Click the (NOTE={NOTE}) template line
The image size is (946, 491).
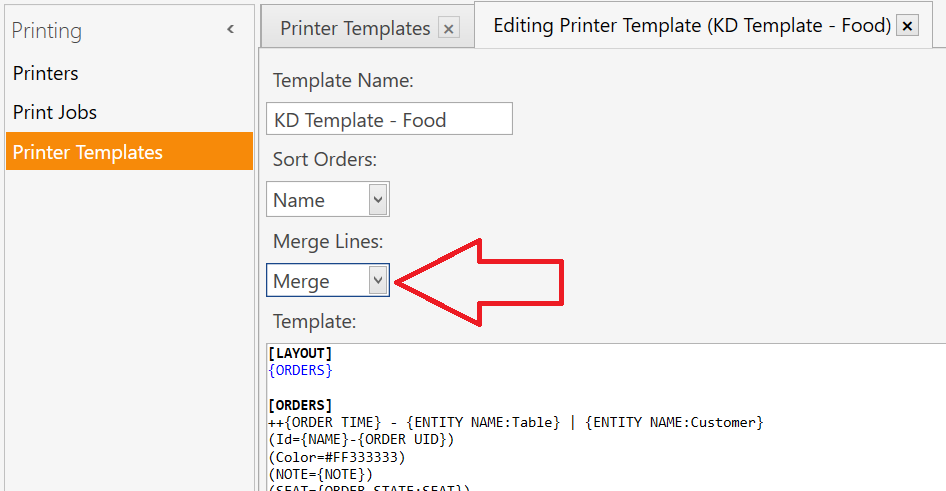[x=321, y=474]
